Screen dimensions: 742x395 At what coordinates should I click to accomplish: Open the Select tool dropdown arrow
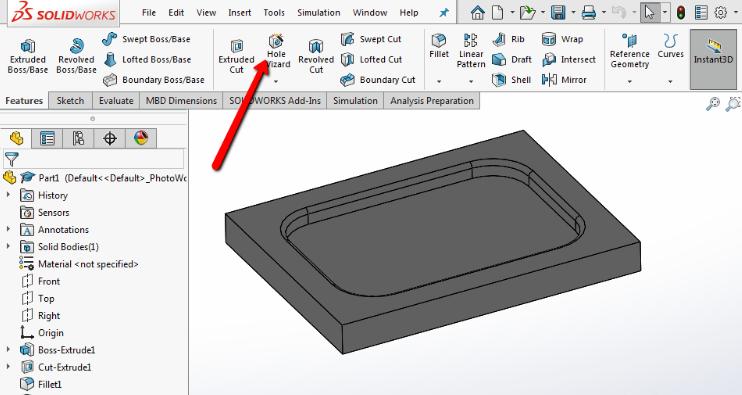[665, 13]
